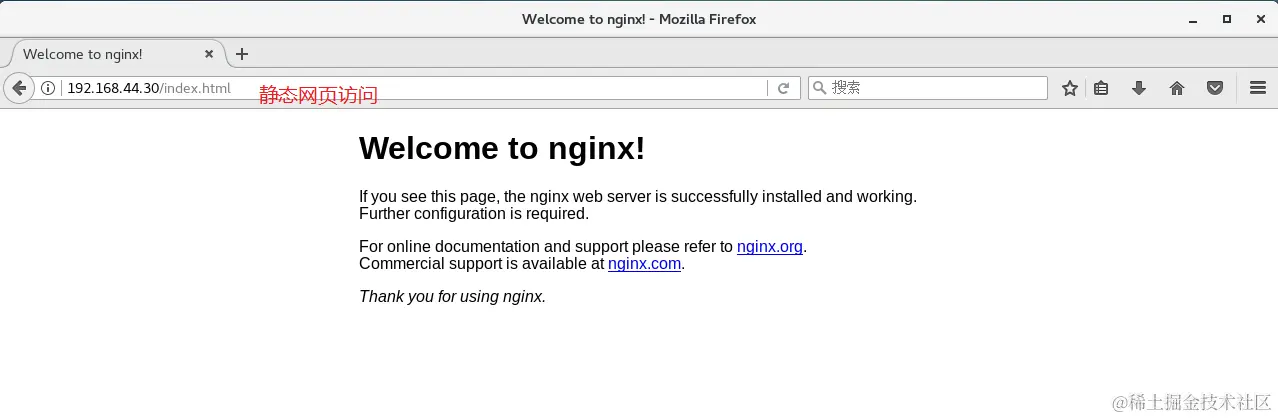Open the nginx.com link

click(644, 264)
